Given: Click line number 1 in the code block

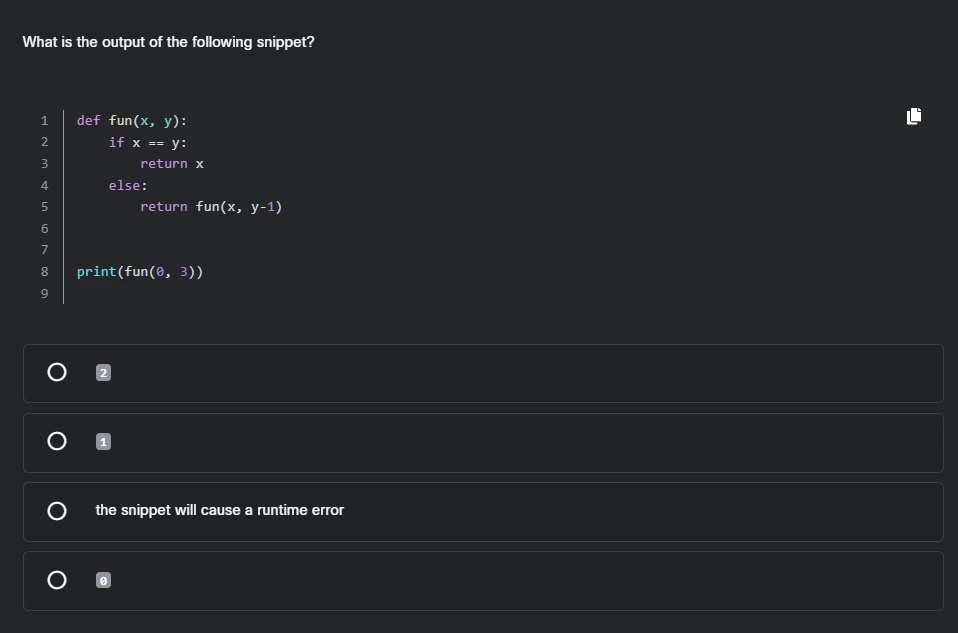Looking at the screenshot, I should point(44,121).
